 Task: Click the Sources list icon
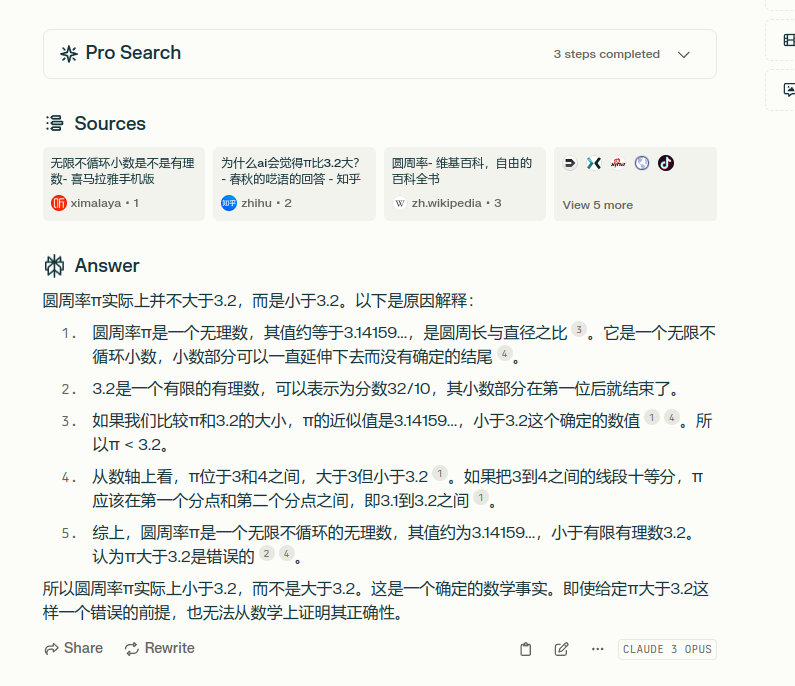[x=54, y=123]
